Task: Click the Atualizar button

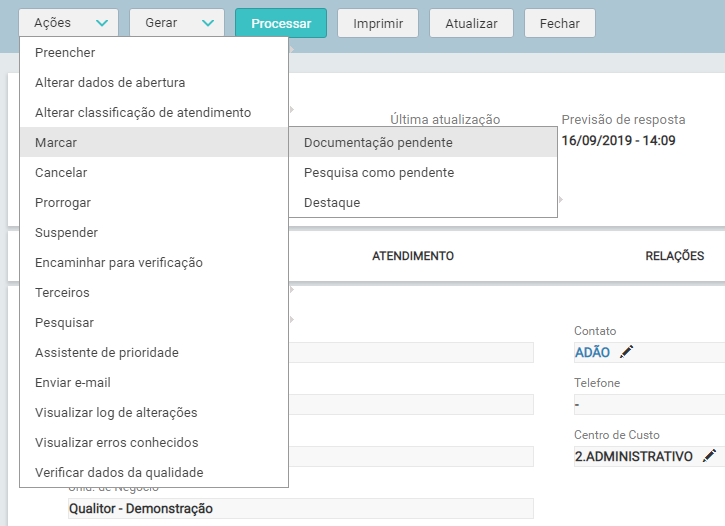Action: (471, 23)
